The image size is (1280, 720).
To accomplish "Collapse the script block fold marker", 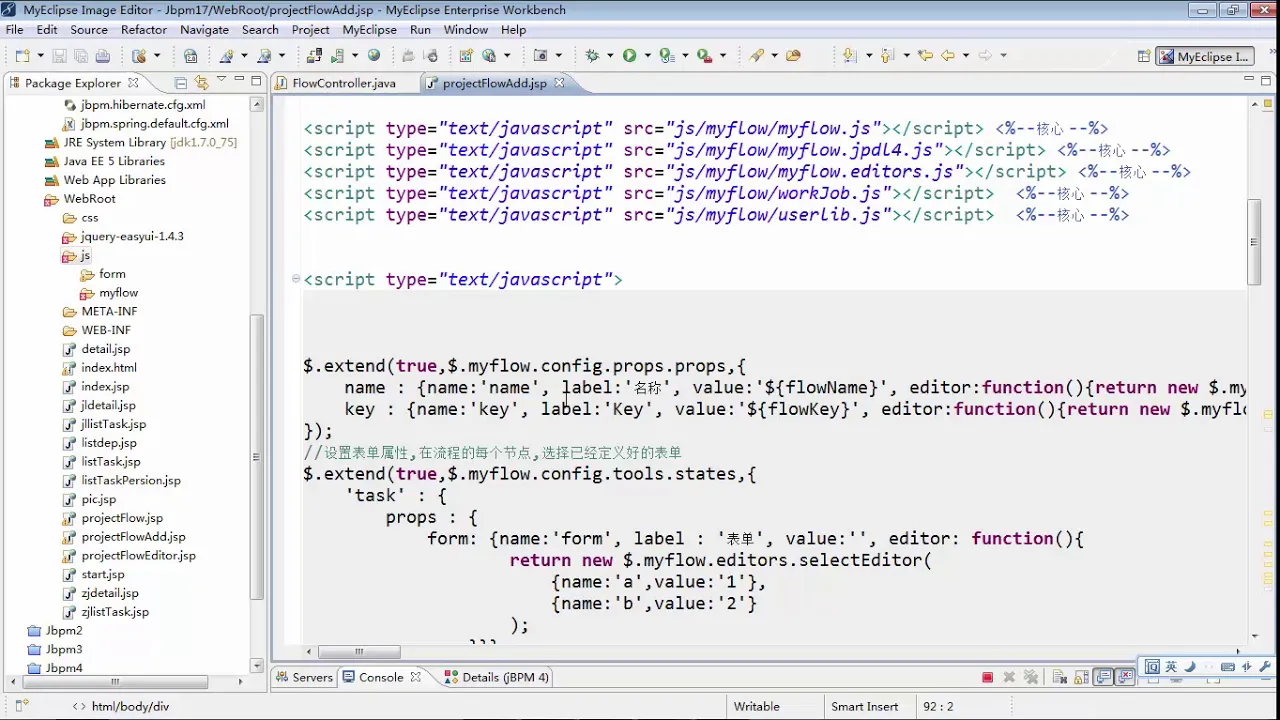I will pos(295,280).
